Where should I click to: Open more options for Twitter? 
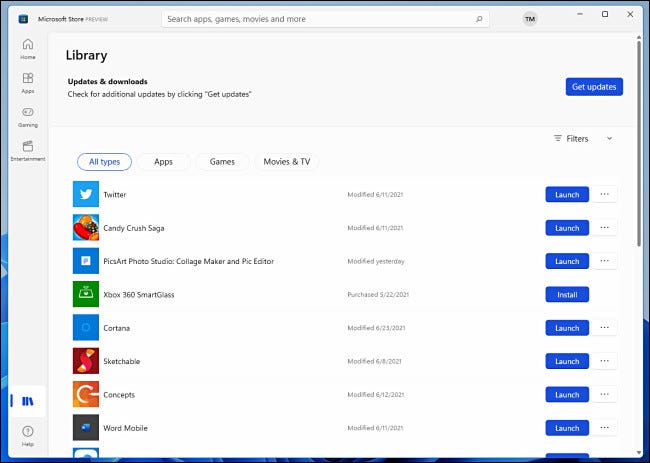[604, 195]
